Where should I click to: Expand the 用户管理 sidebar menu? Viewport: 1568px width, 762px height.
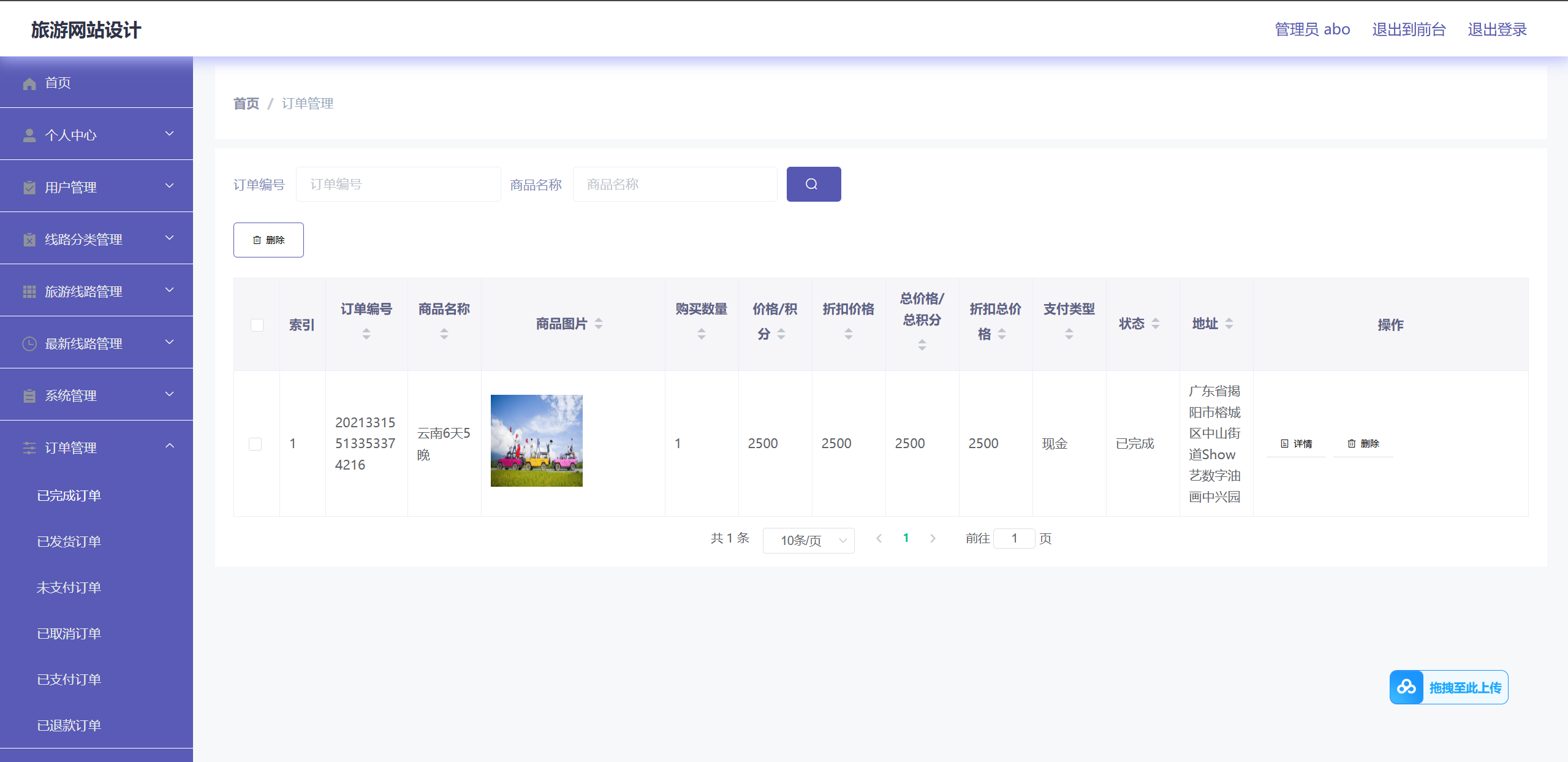[96, 186]
